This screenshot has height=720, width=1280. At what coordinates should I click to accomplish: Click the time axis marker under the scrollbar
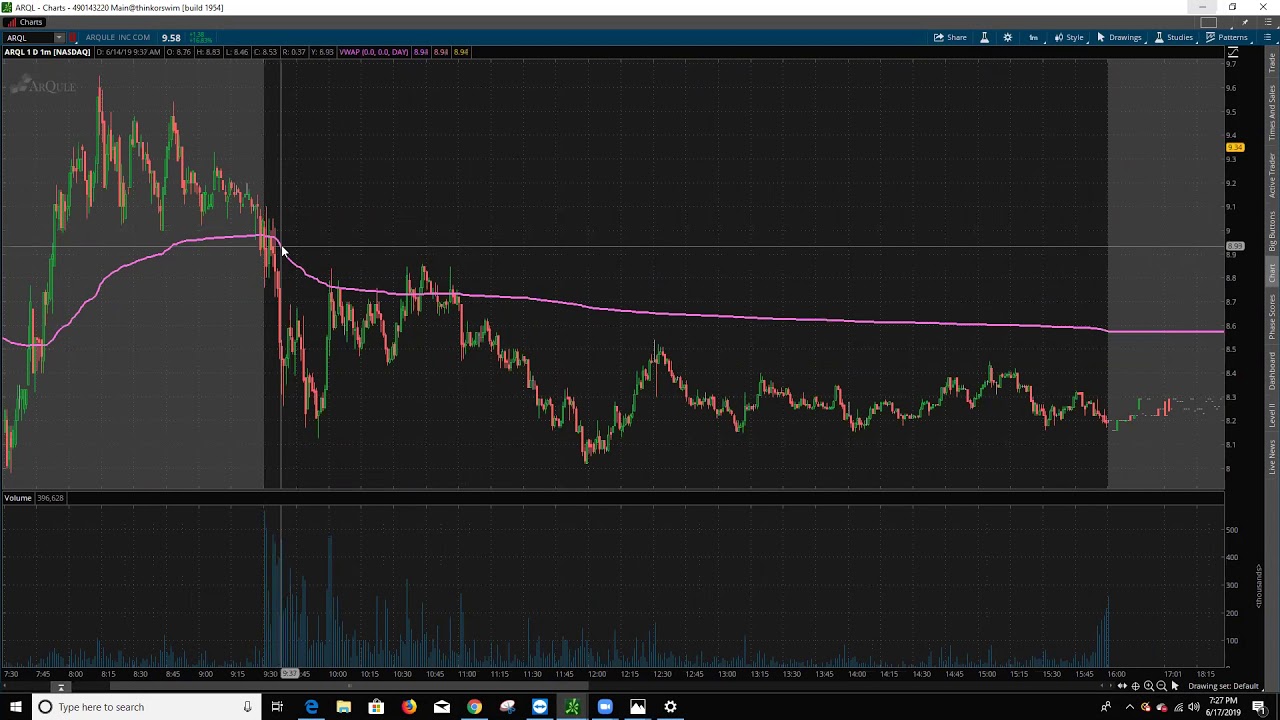tap(61, 687)
